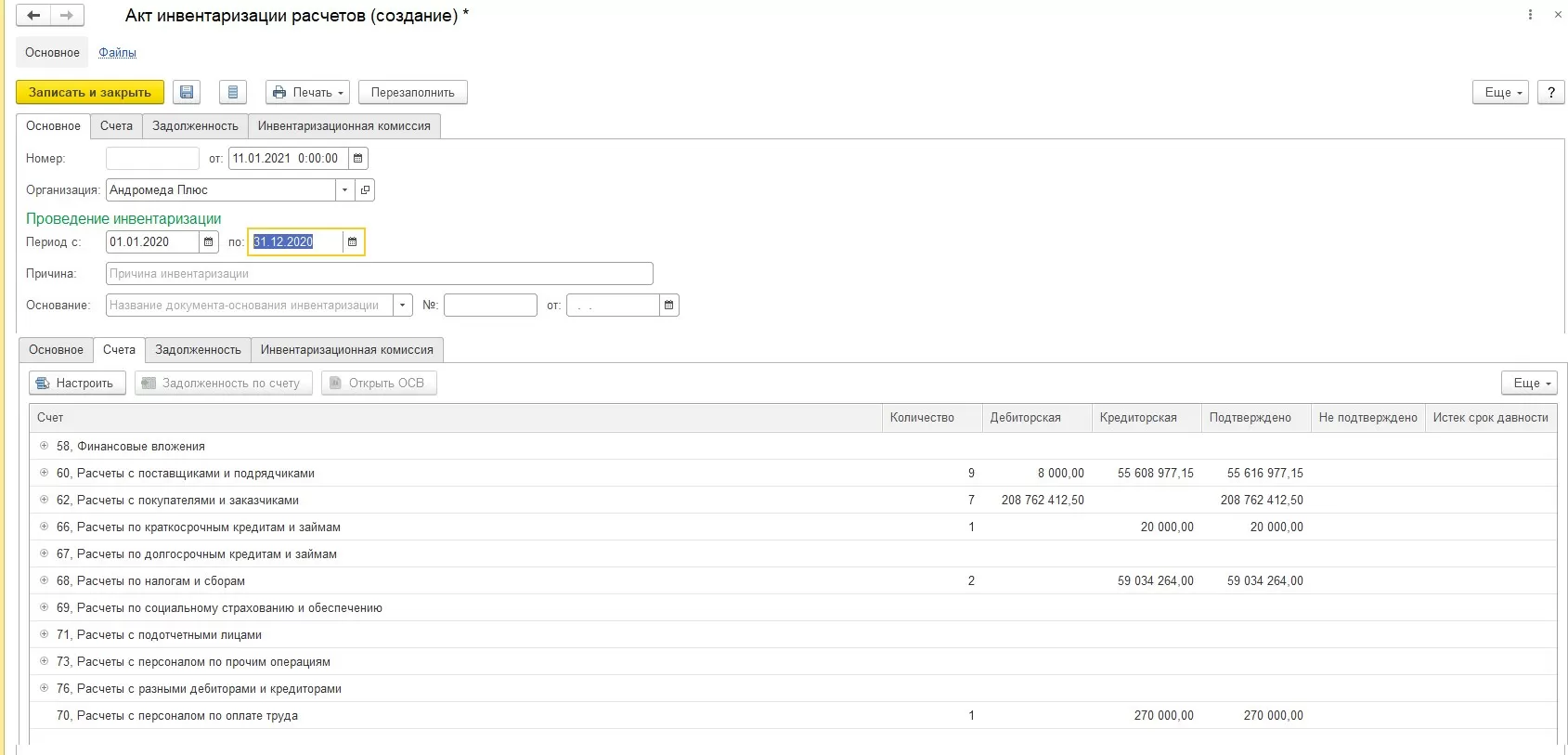Expand account 69 социальному страхованию row
The image size is (1568, 755).
point(44,607)
